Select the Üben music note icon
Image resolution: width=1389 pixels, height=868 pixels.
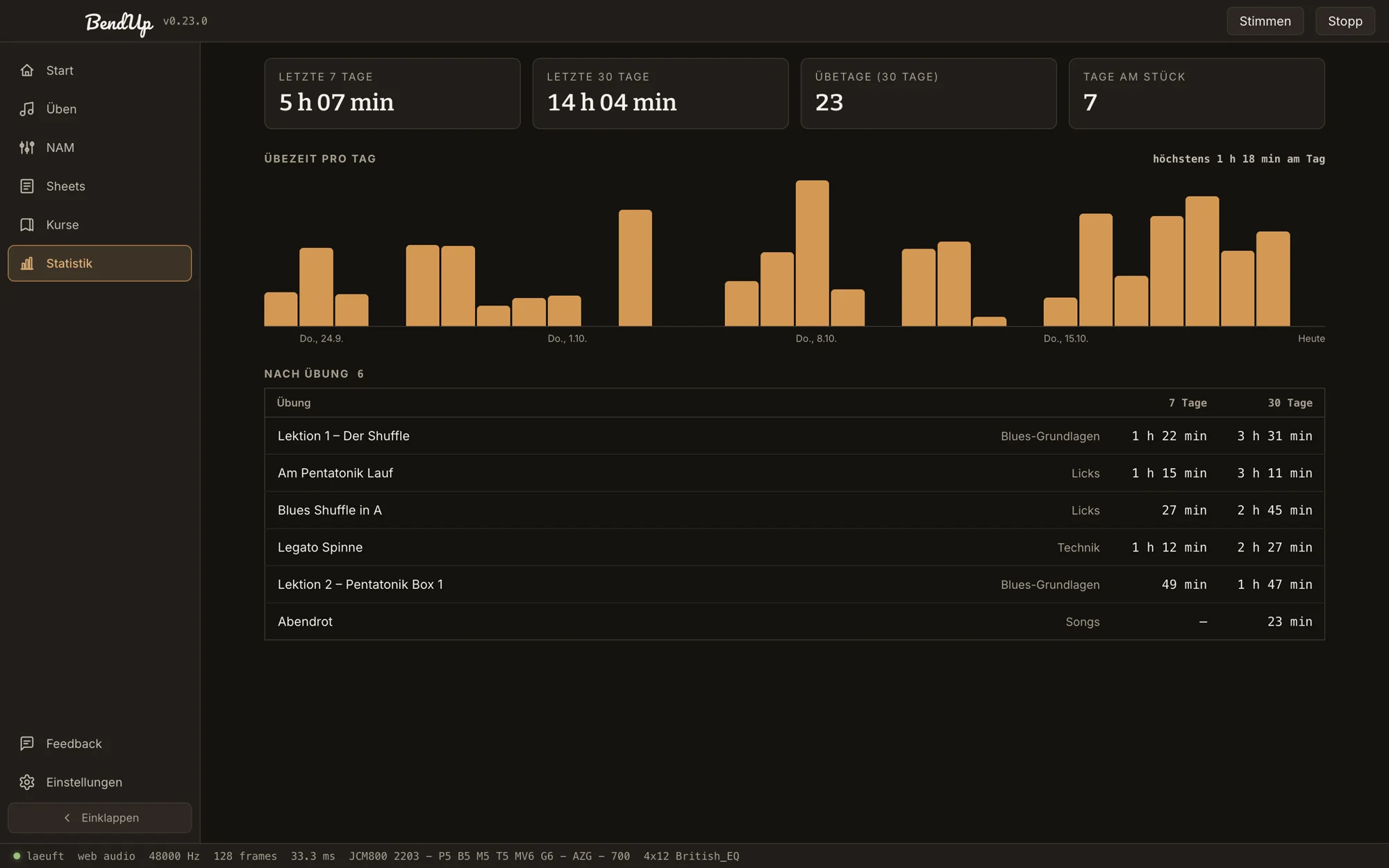(27, 109)
